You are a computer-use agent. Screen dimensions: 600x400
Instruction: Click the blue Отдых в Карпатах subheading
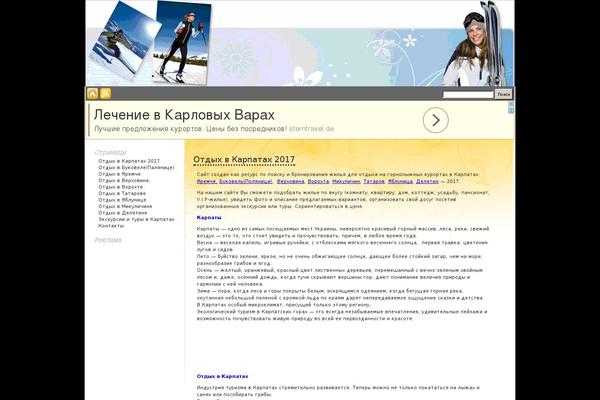click(x=222, y=377)
